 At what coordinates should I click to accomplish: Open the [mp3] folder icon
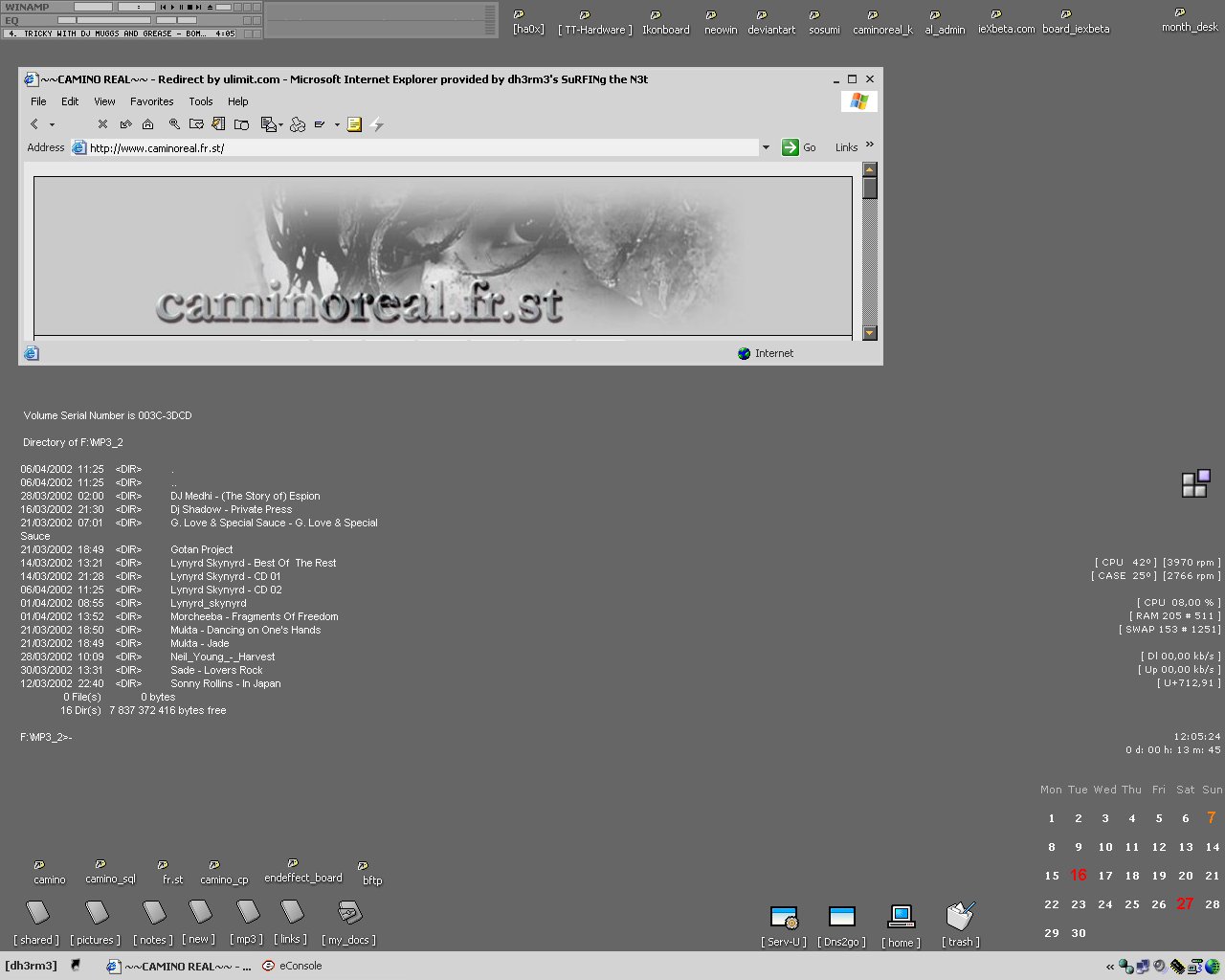[x=248, y=924]
